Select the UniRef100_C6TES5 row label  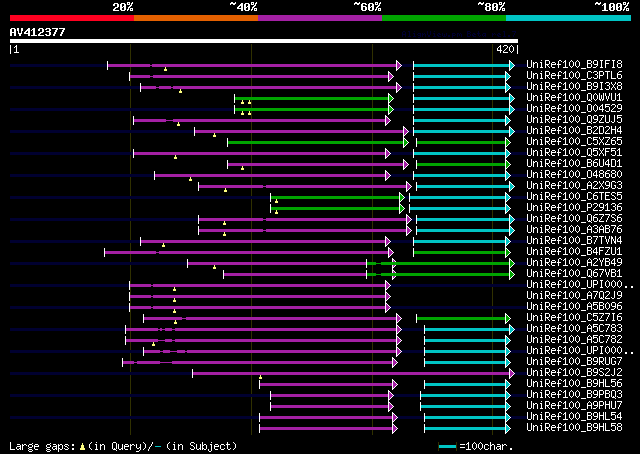pos(574,197)
